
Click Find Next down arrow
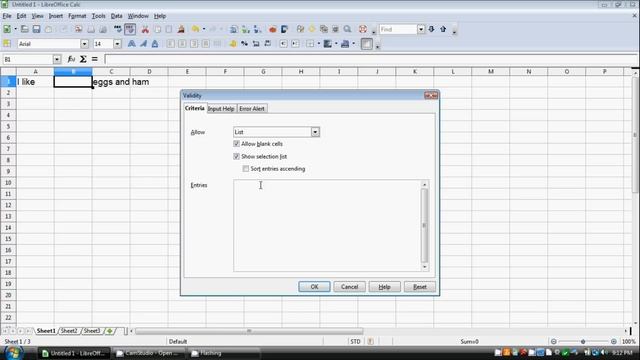(x=431, y=29)
